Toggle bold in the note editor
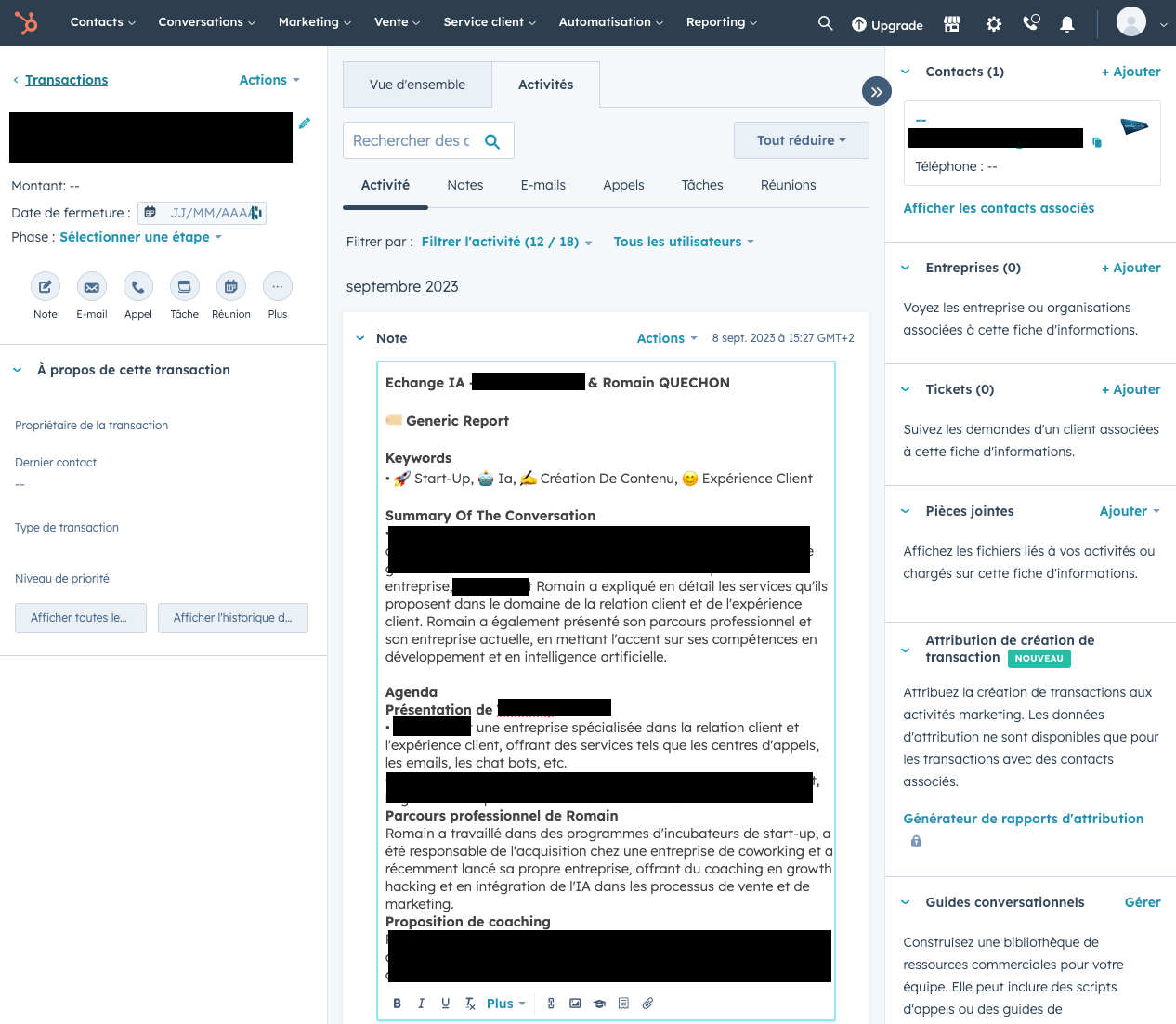This screenshot has width=1176, height=1024. [397, 1003]
